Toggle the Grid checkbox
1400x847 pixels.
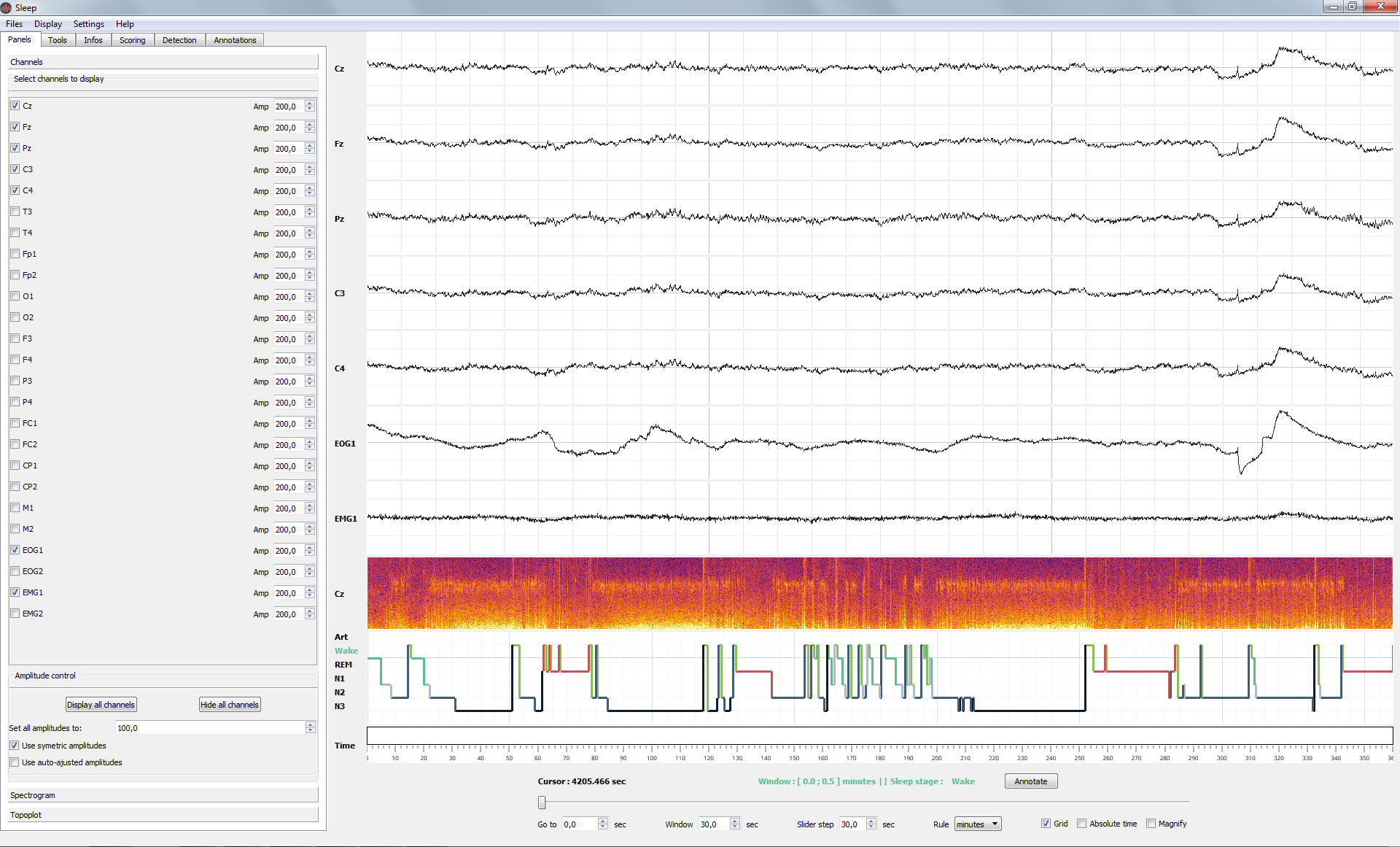click(x=1046, y=824)
